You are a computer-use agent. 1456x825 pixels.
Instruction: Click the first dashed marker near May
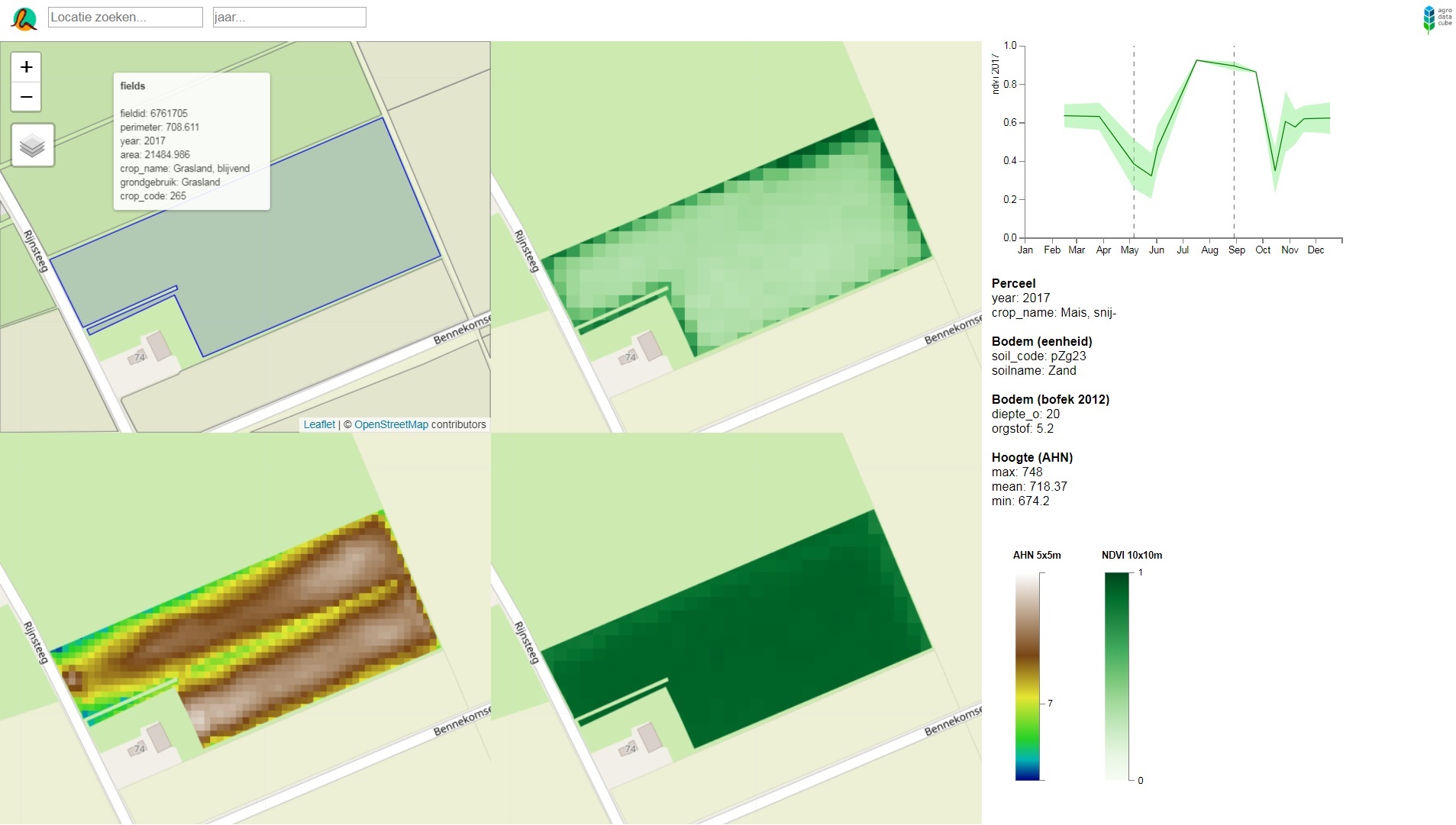(1134, 141)
